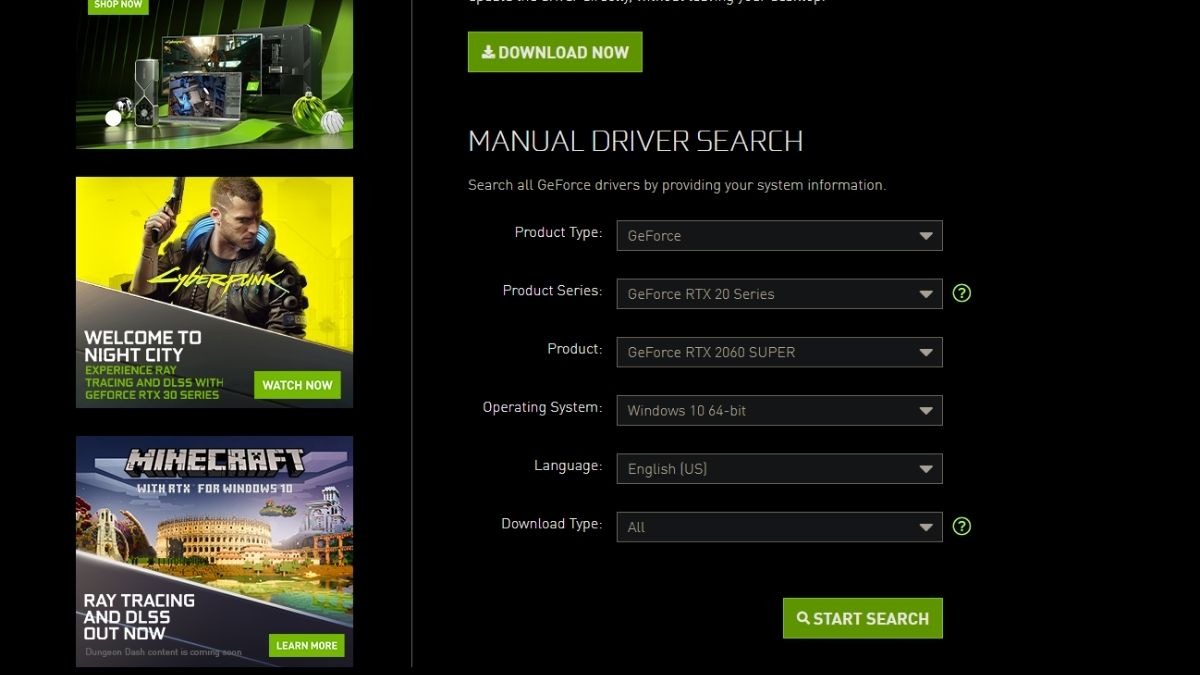Click the Product Type label
The image size is (1200, 675).
pyautogui.click(x=558, y=232)
